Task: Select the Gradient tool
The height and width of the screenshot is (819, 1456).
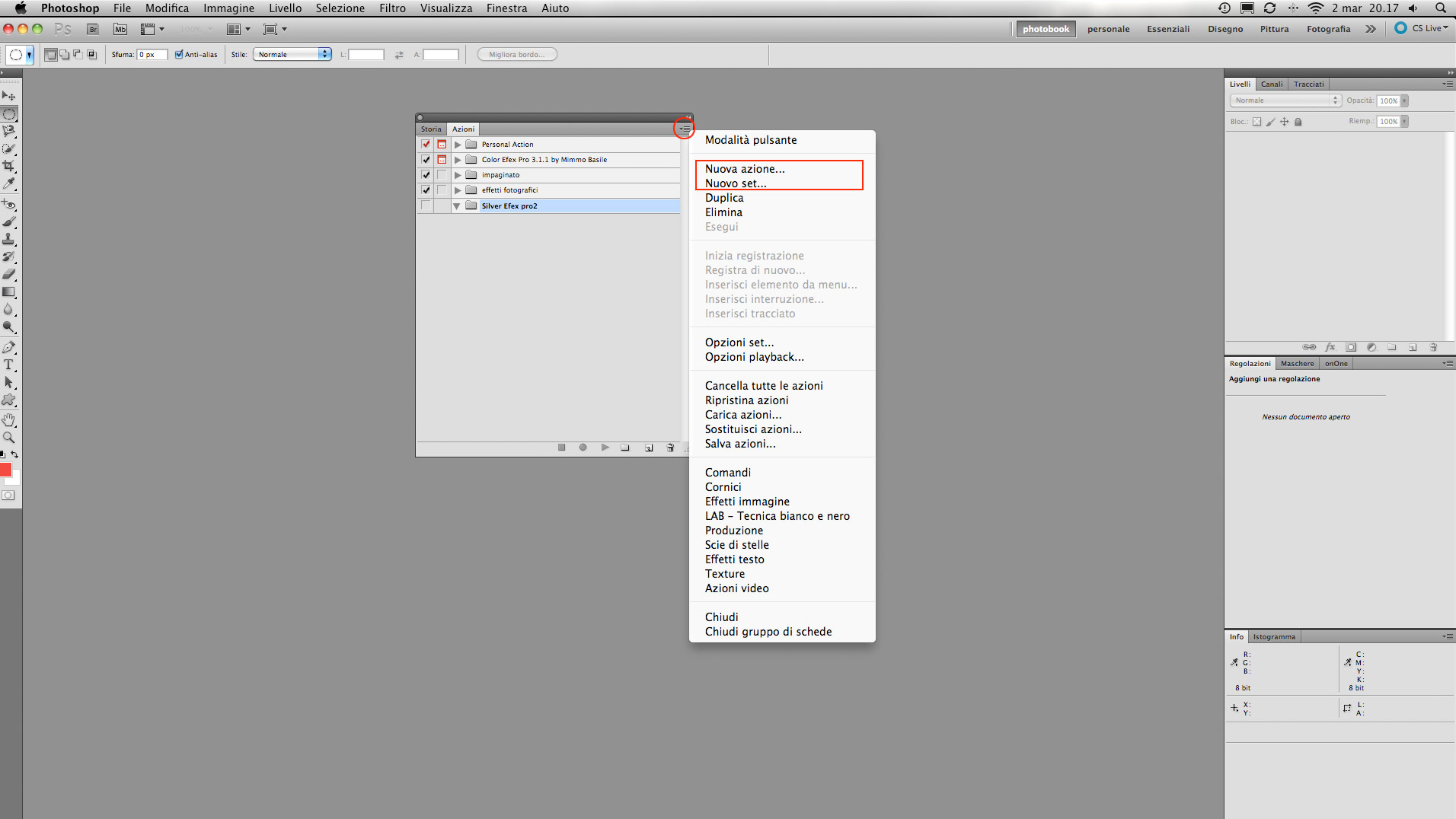Action: [x=9, y=292]
